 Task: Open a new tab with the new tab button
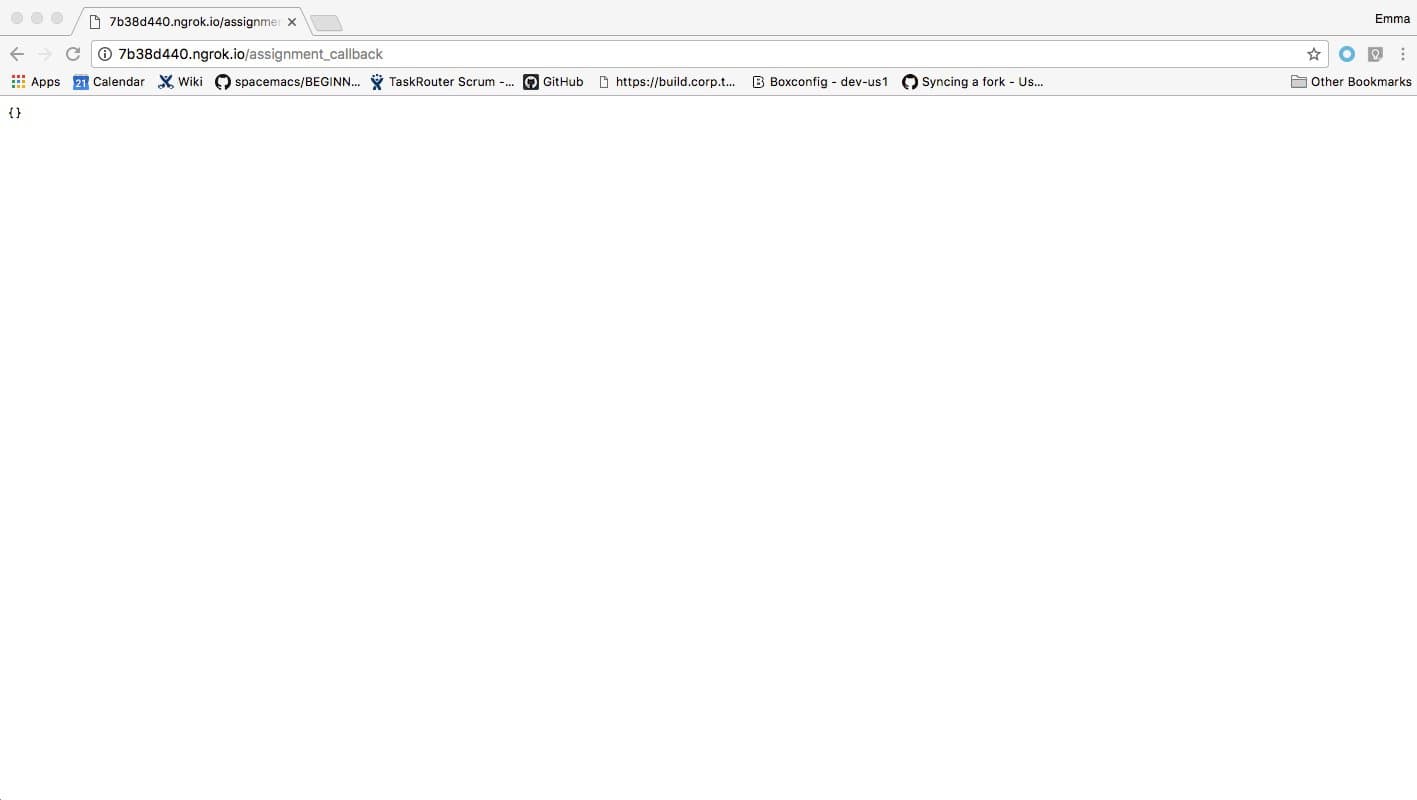point(325,20)
